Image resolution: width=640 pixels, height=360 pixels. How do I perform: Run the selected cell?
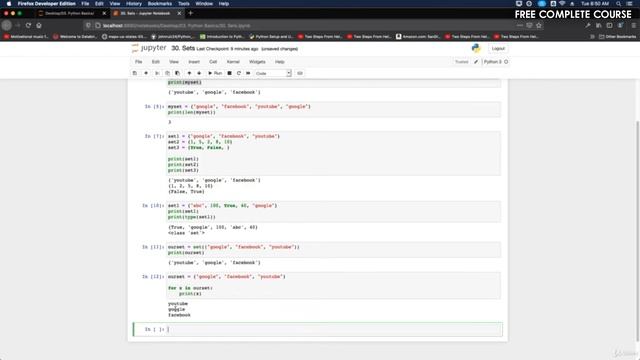(x=215, y=73)
